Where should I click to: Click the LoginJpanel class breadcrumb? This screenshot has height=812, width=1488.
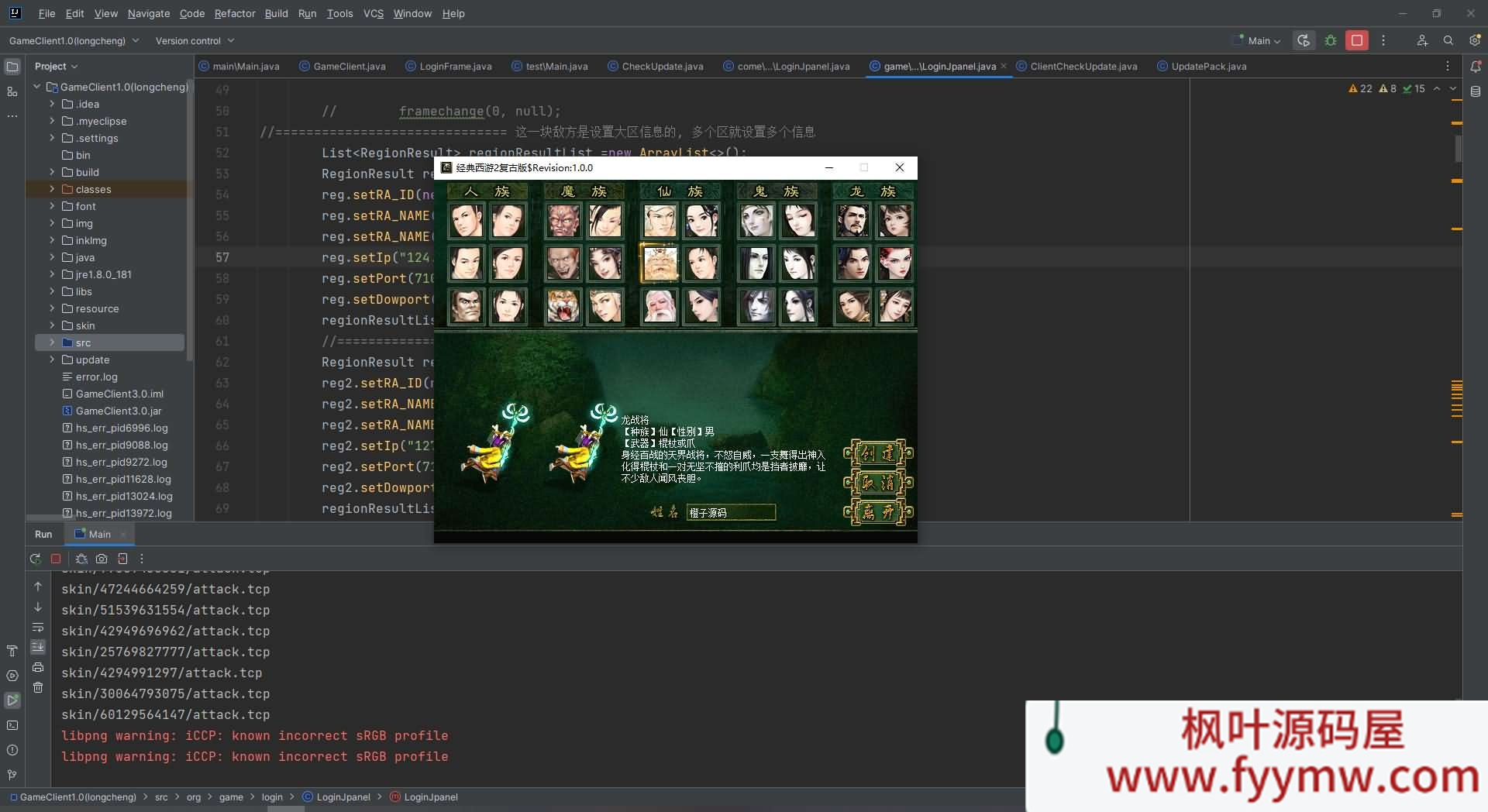[x=336, y=797]
